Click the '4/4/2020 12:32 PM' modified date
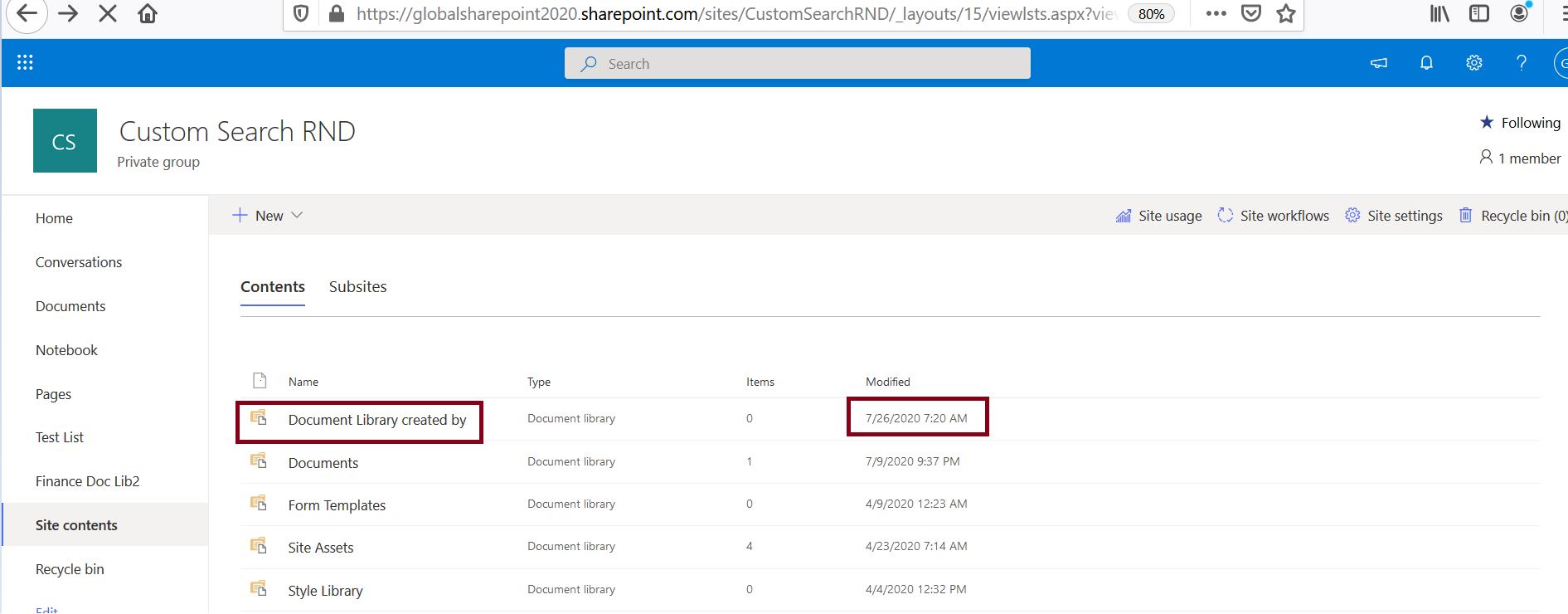Viewport: 1568px width, 614px height. coord(916,589)
